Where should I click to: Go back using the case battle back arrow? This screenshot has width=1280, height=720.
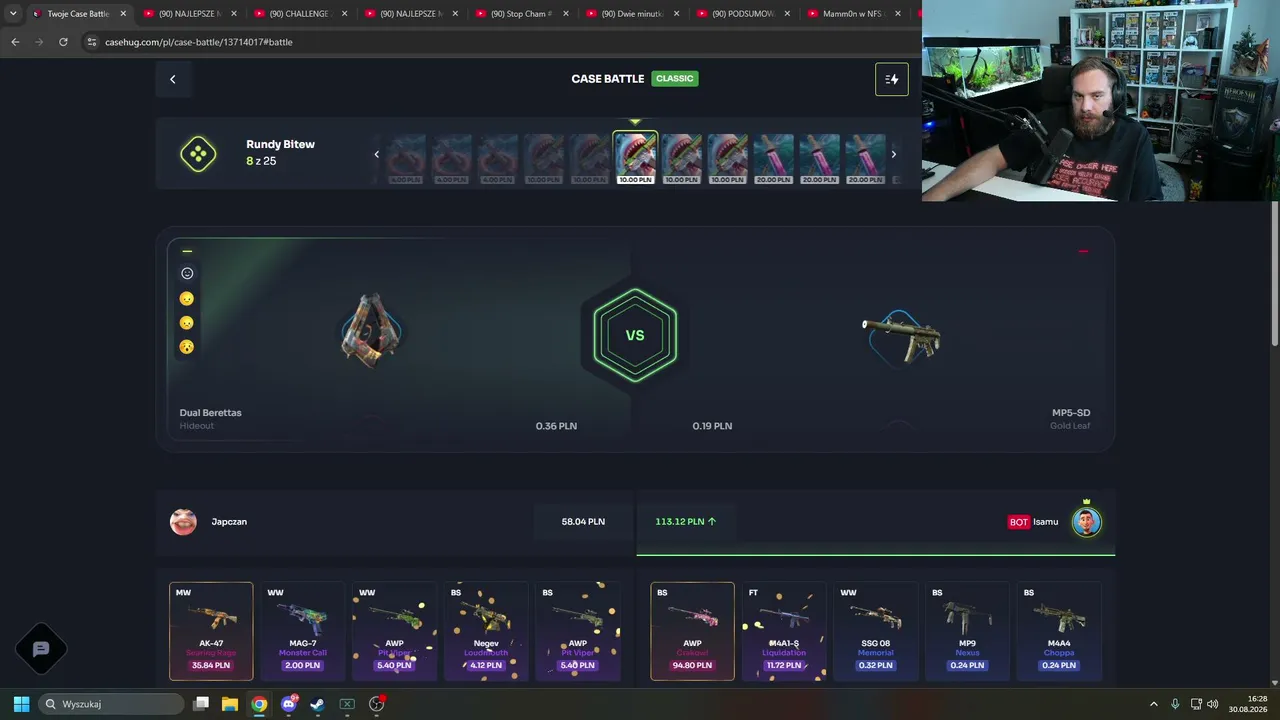click(x=172, y=79)
